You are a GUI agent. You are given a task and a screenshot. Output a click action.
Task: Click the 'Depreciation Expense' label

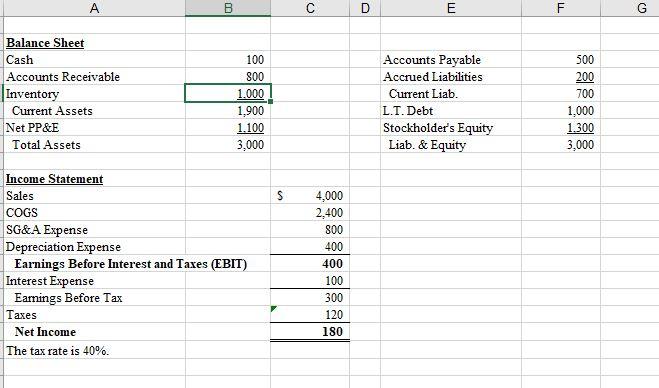(63, 247)
